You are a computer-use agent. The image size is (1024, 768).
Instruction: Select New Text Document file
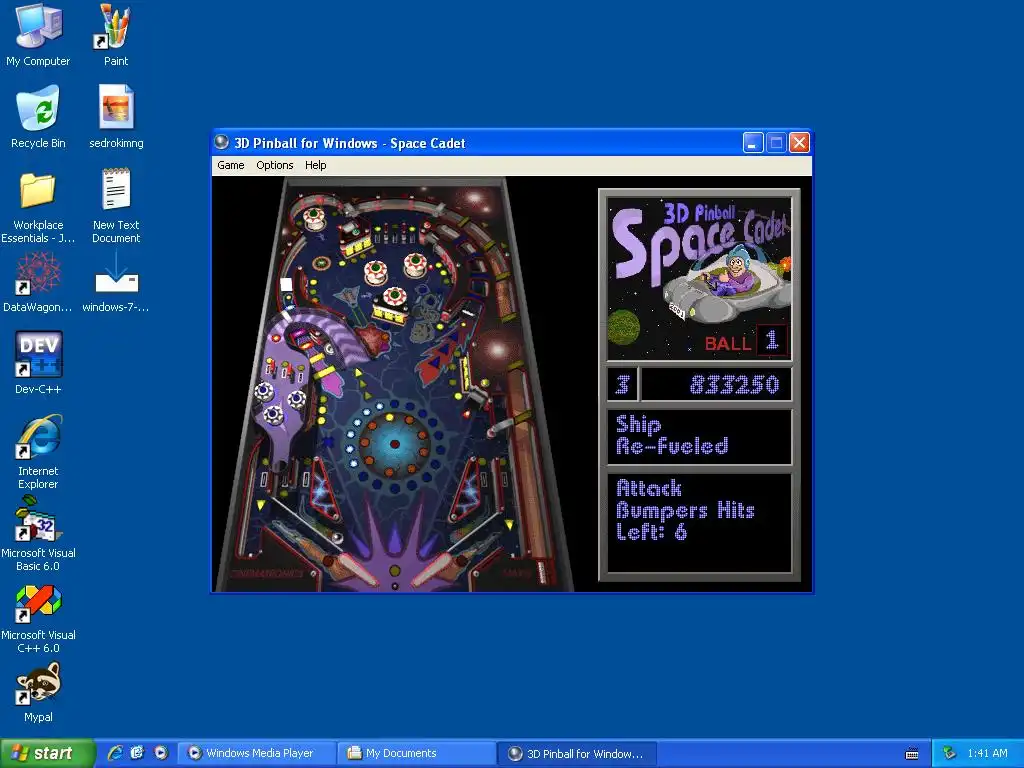pos(116,206)
